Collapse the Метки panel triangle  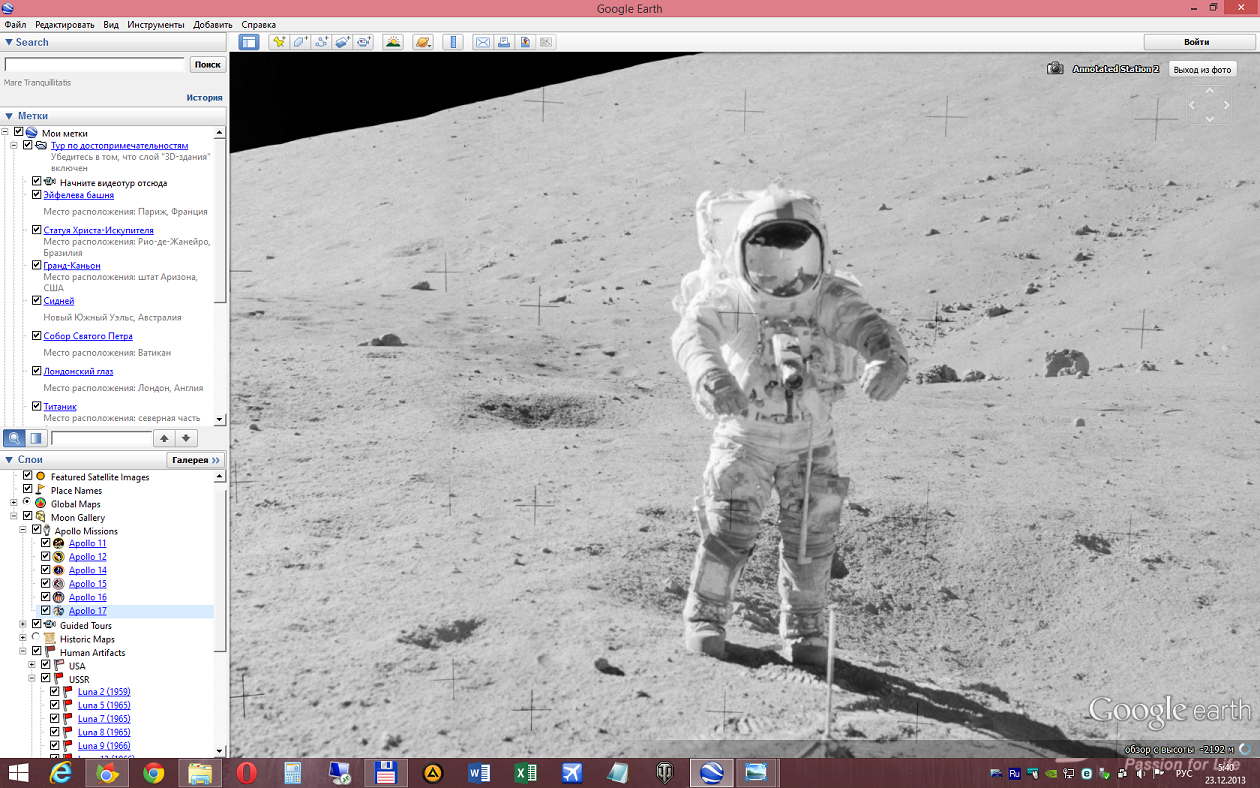8,116
